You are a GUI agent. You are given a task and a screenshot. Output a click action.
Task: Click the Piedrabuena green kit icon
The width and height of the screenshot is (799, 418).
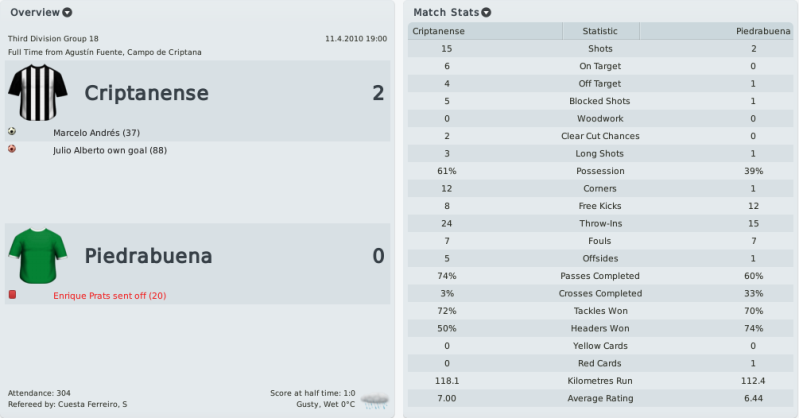point(38,255)
